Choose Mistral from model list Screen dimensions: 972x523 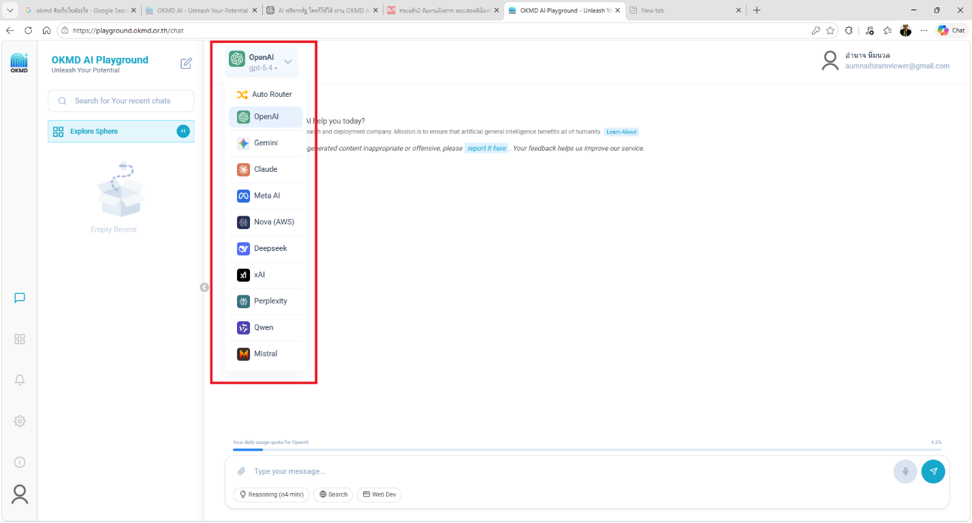[x=265, y=354]
